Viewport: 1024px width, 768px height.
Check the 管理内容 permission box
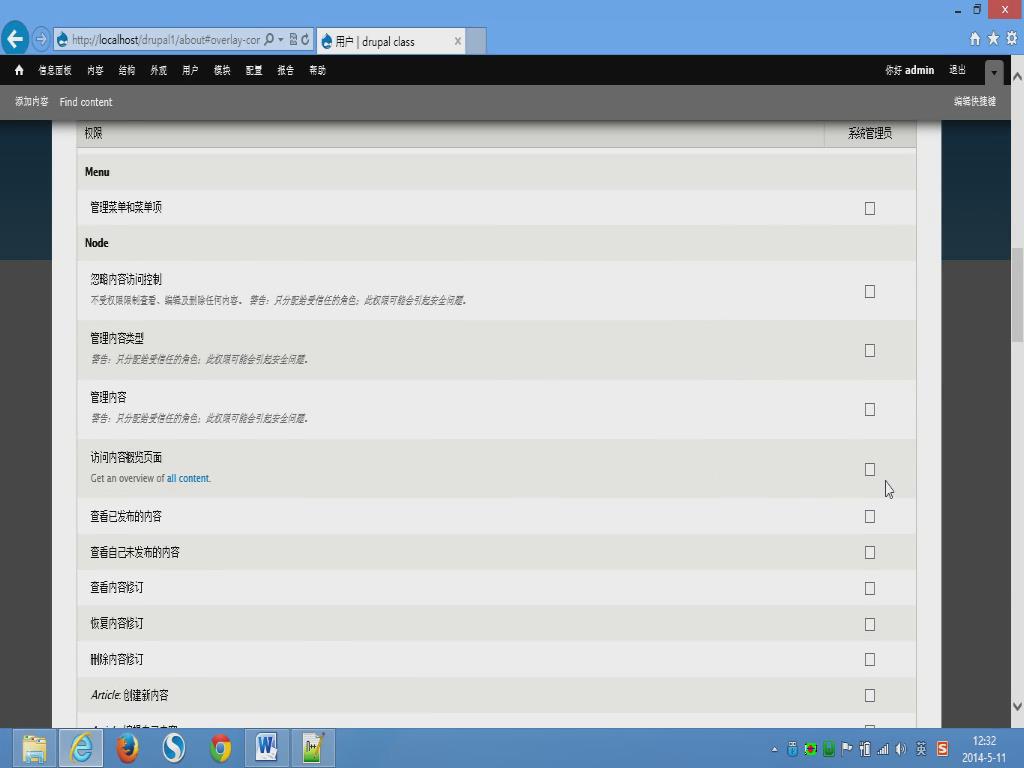tap(870, 409)
